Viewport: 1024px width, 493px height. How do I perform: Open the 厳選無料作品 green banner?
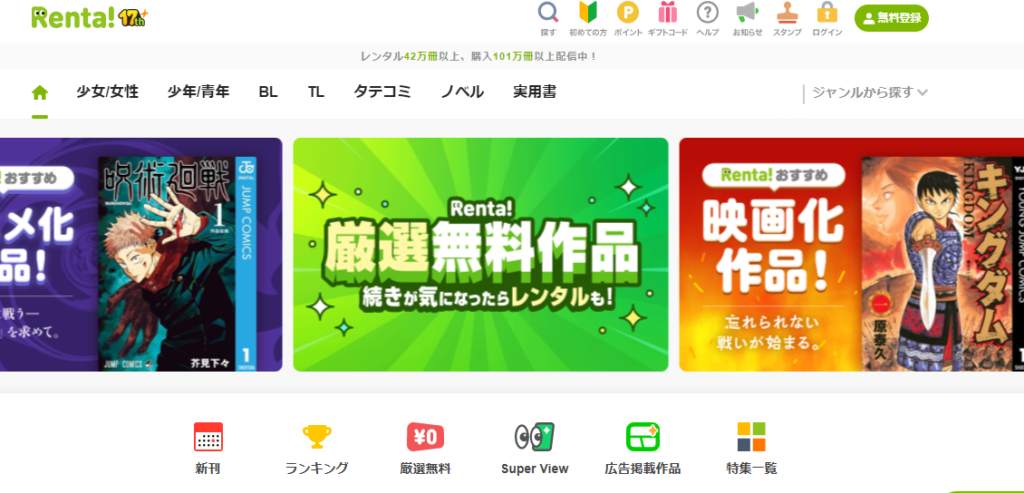point(481,255)
